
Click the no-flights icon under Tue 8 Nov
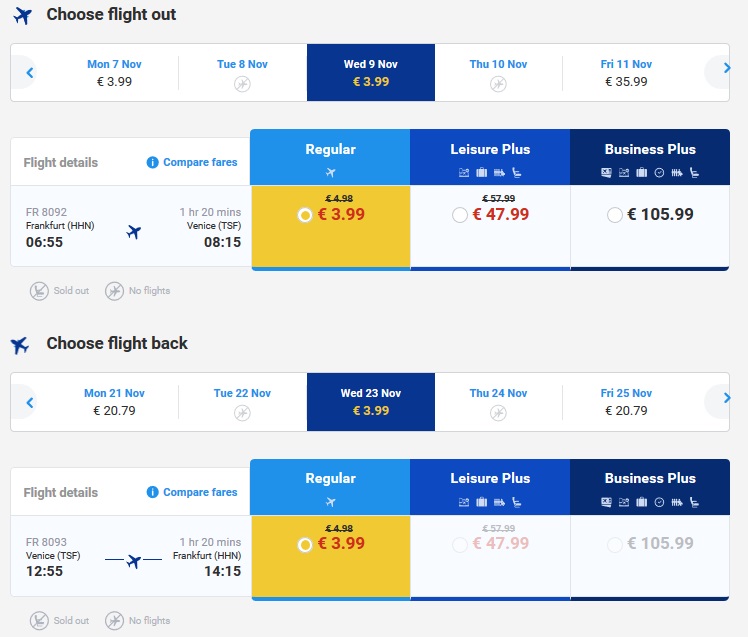point(242,84)
